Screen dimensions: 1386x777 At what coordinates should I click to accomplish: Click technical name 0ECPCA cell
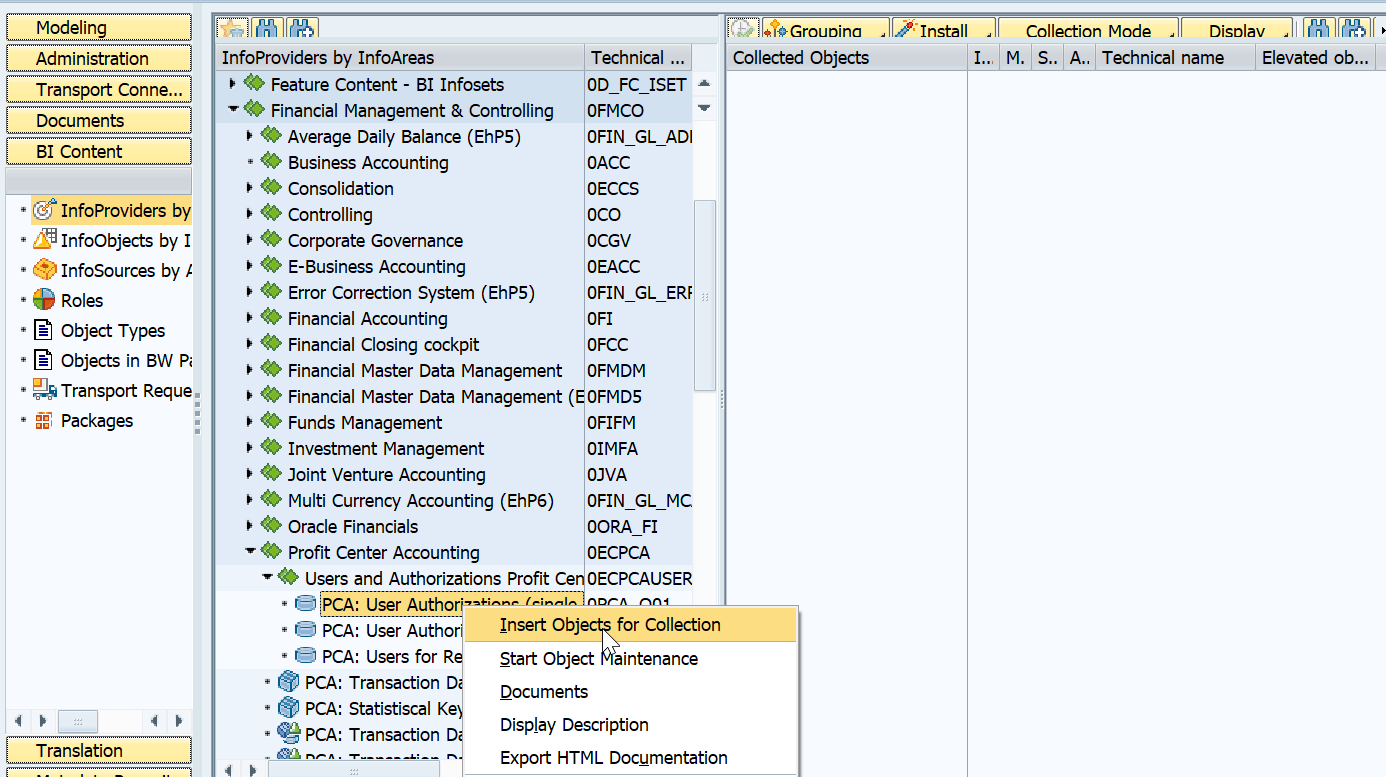coord(638,553)
